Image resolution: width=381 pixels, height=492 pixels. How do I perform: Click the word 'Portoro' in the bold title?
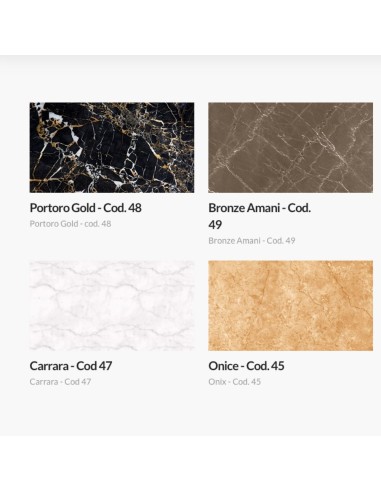tap(50, 208)
